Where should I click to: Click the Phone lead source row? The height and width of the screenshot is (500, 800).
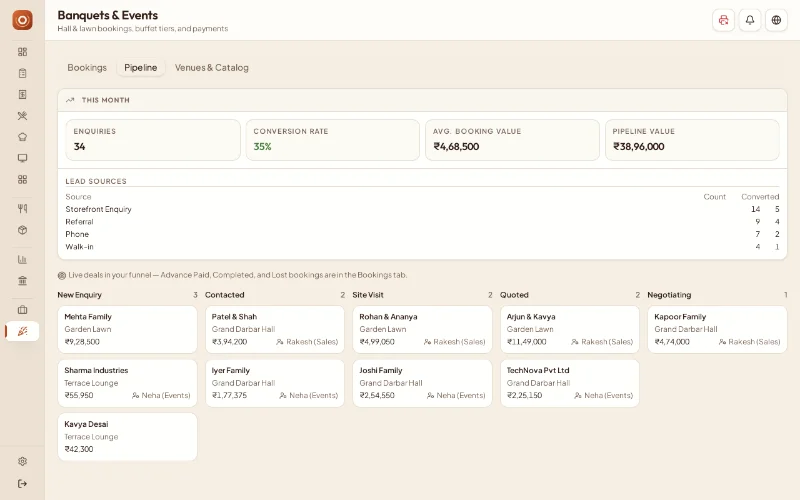[x=422, y=234]
